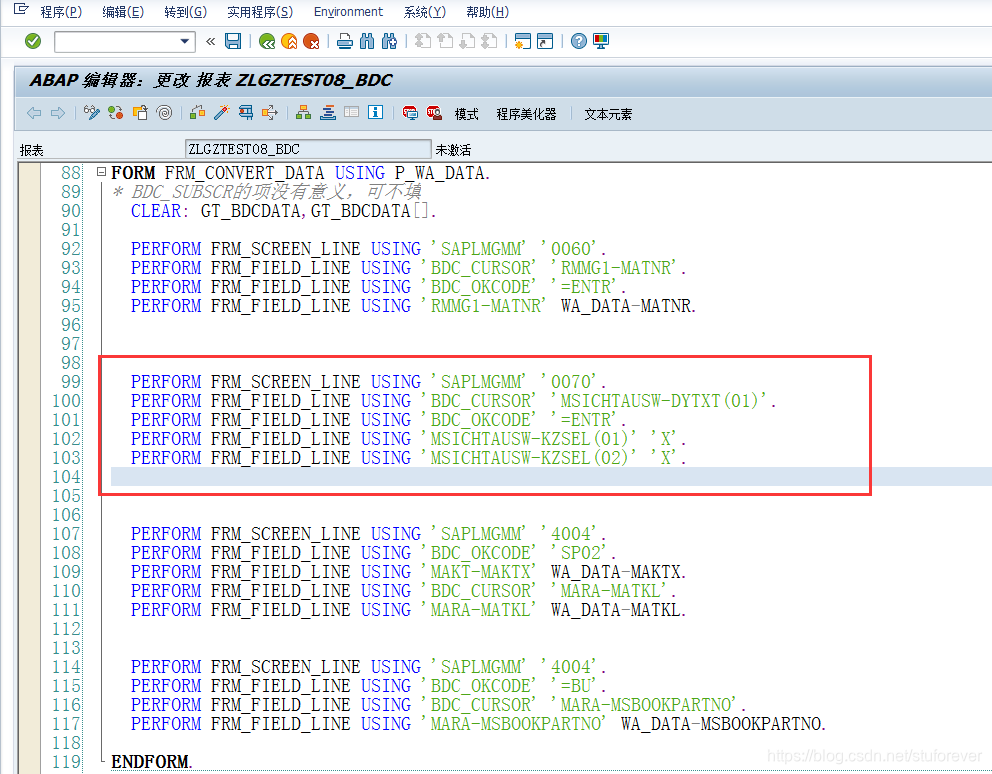992x774 pixels.
Task: Set or delete external breakpoint stop icon
Action: [434, 113]
